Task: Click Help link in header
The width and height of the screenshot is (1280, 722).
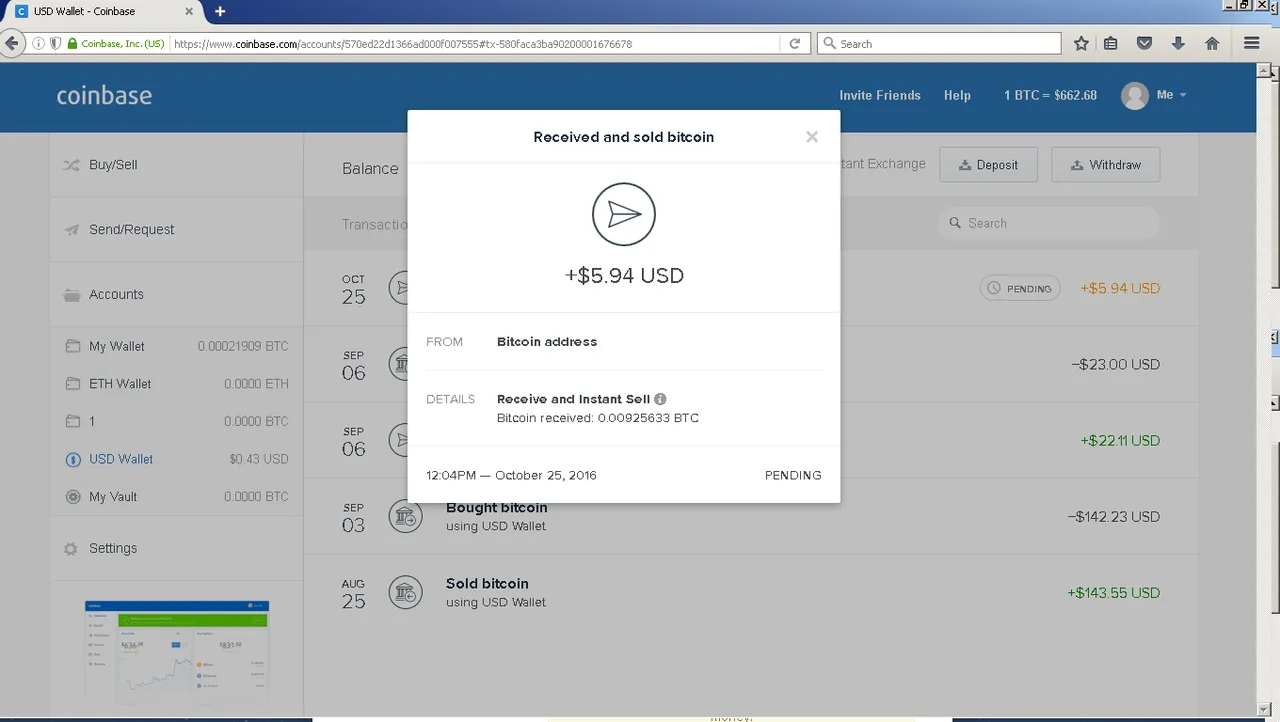Action: (x=957, y=95)
